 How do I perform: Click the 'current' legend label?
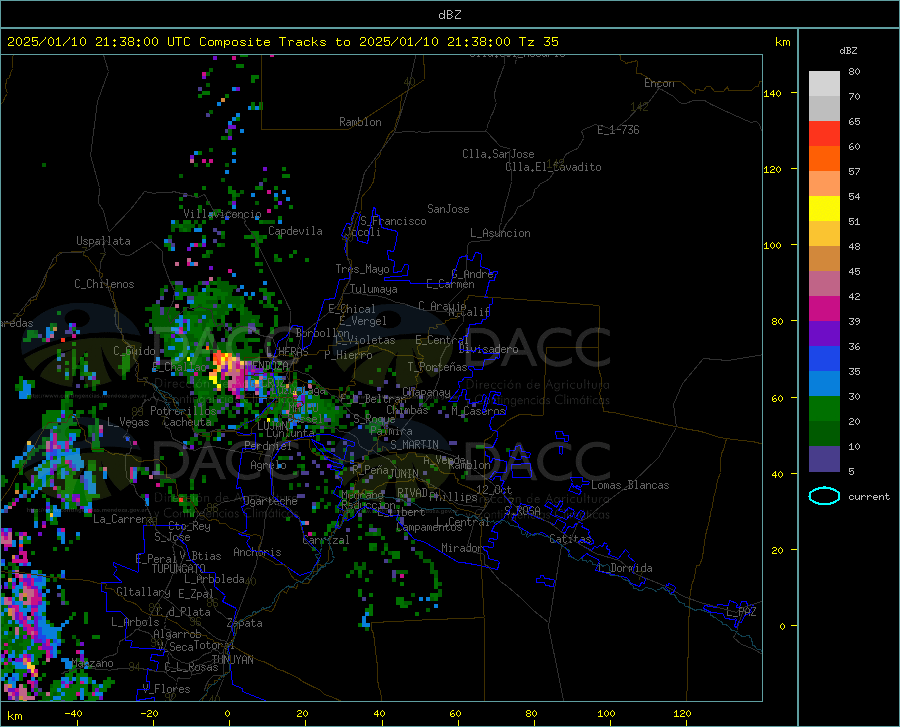pyautogui.click(x=869, y=497)
